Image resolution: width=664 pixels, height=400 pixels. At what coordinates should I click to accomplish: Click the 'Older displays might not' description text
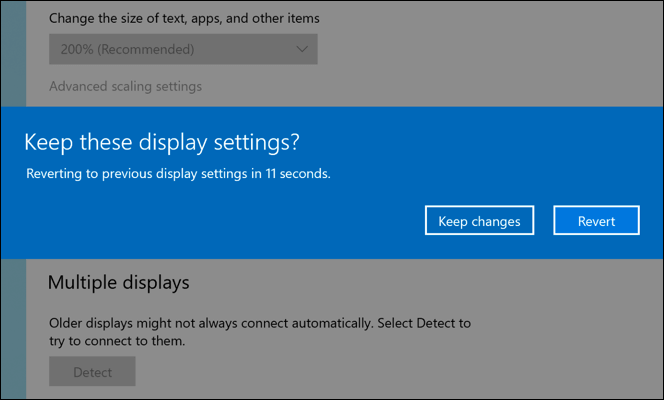(260, 324)
